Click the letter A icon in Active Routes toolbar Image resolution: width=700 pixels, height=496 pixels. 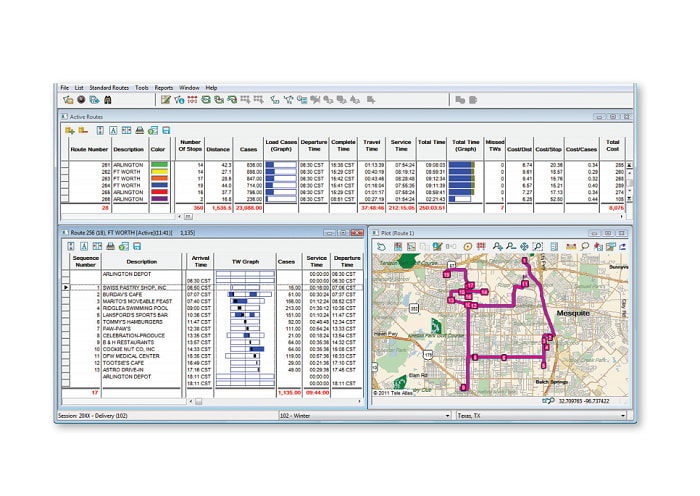coord(113,130)
